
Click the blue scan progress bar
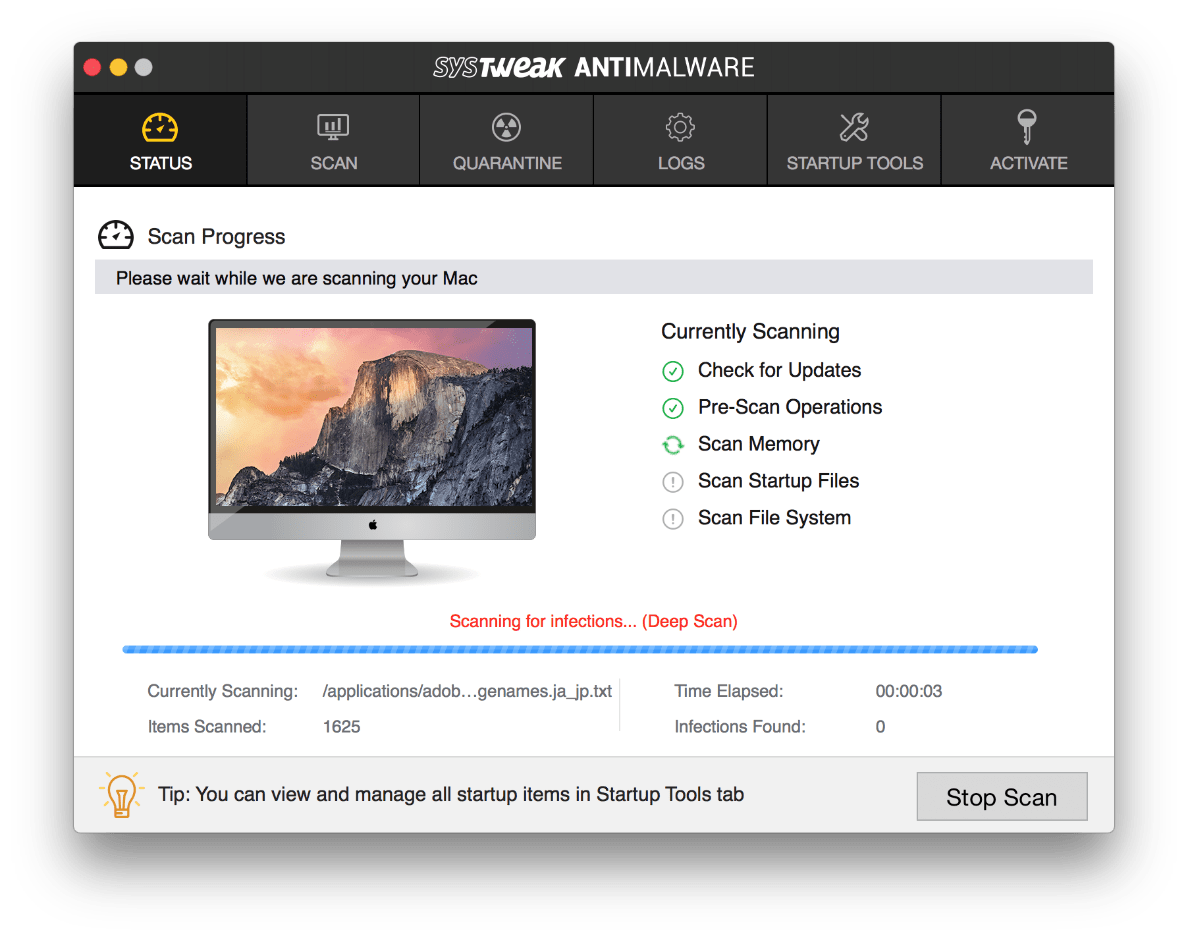tap(580, 649)
